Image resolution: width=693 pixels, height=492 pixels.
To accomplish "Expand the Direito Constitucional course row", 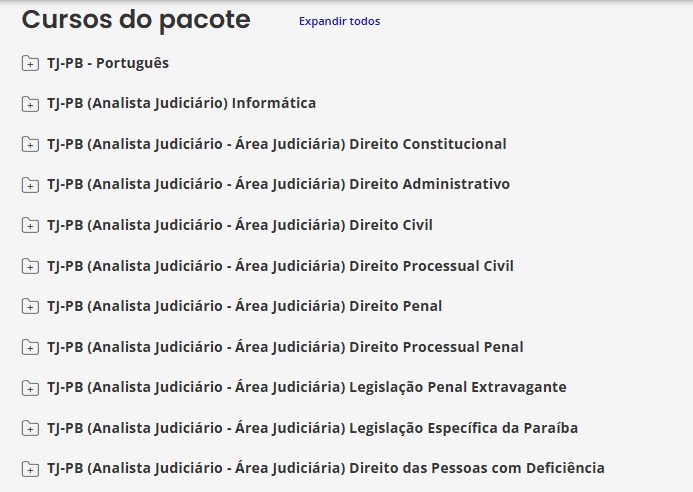I will [276, 144].
